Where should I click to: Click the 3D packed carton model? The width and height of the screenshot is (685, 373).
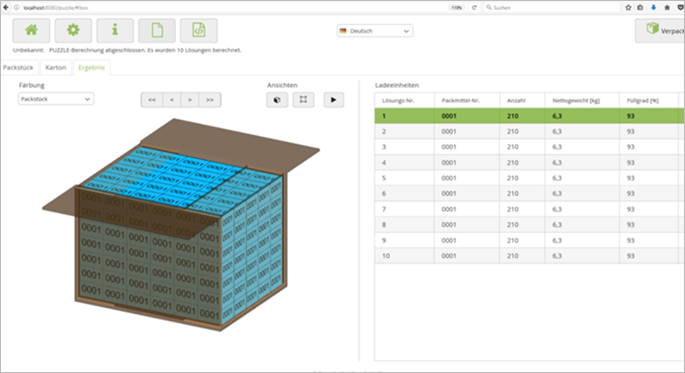pyautogui.click(x=181, y=225)
